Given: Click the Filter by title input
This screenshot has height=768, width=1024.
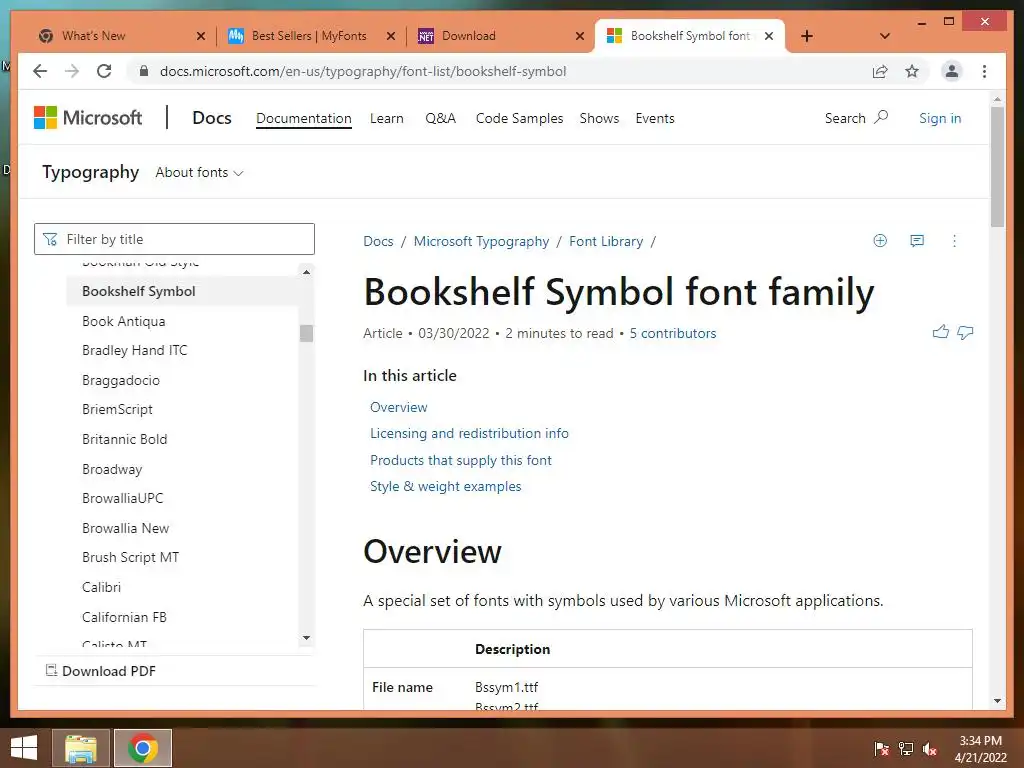Looking at the screenshot, I should 174,239.
